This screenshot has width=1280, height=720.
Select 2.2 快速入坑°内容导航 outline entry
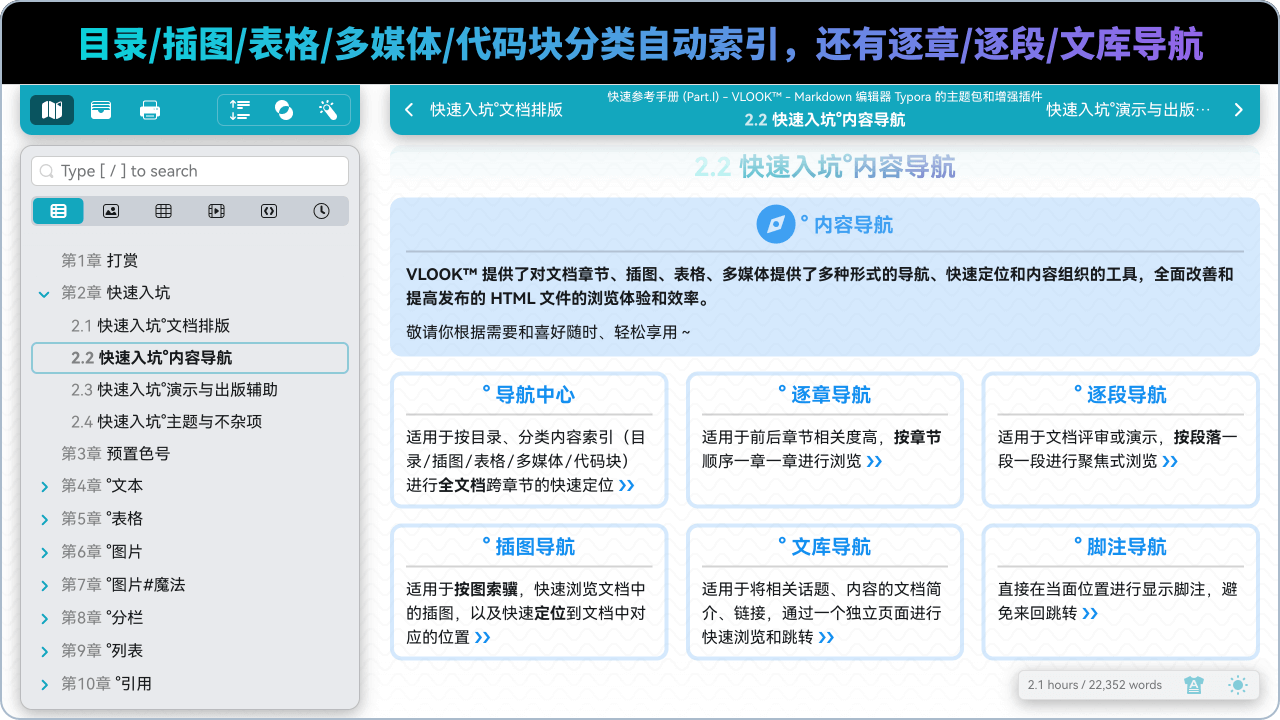point(190,358)
